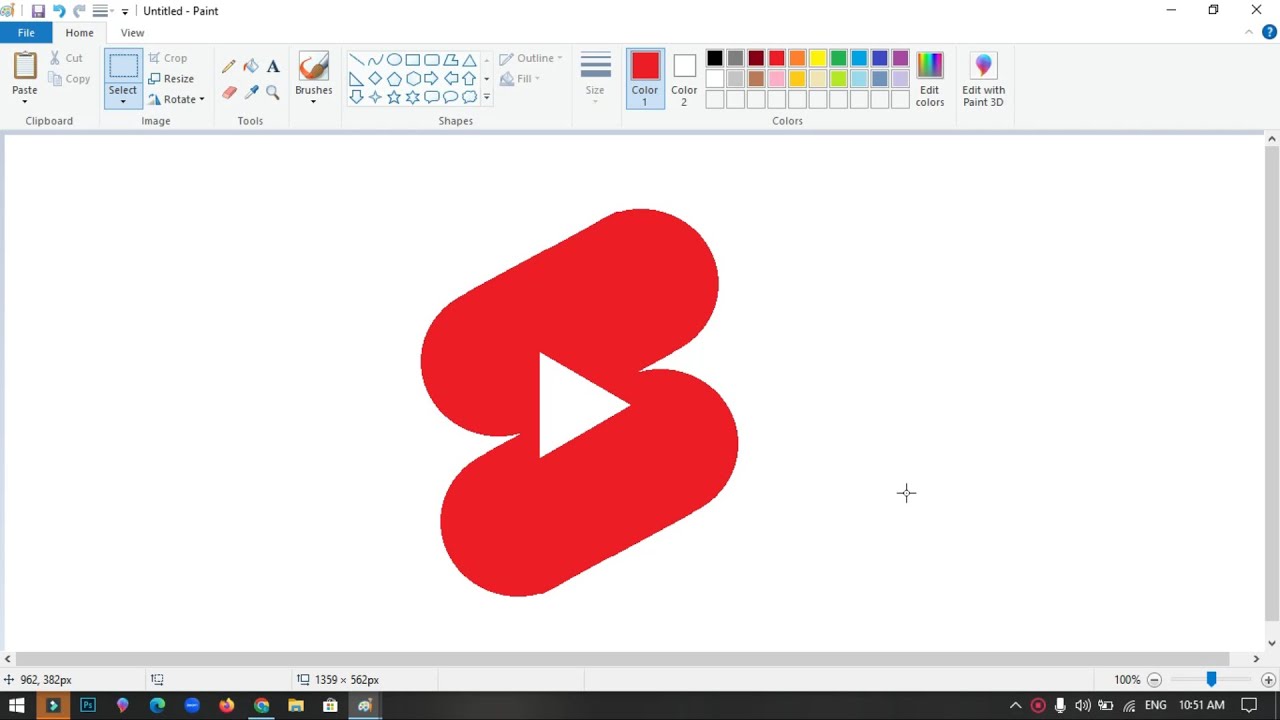Image resolution: width=1280 pixels, height=720 pixels.
Task: Click the Resize button
Action: point(171,78)
